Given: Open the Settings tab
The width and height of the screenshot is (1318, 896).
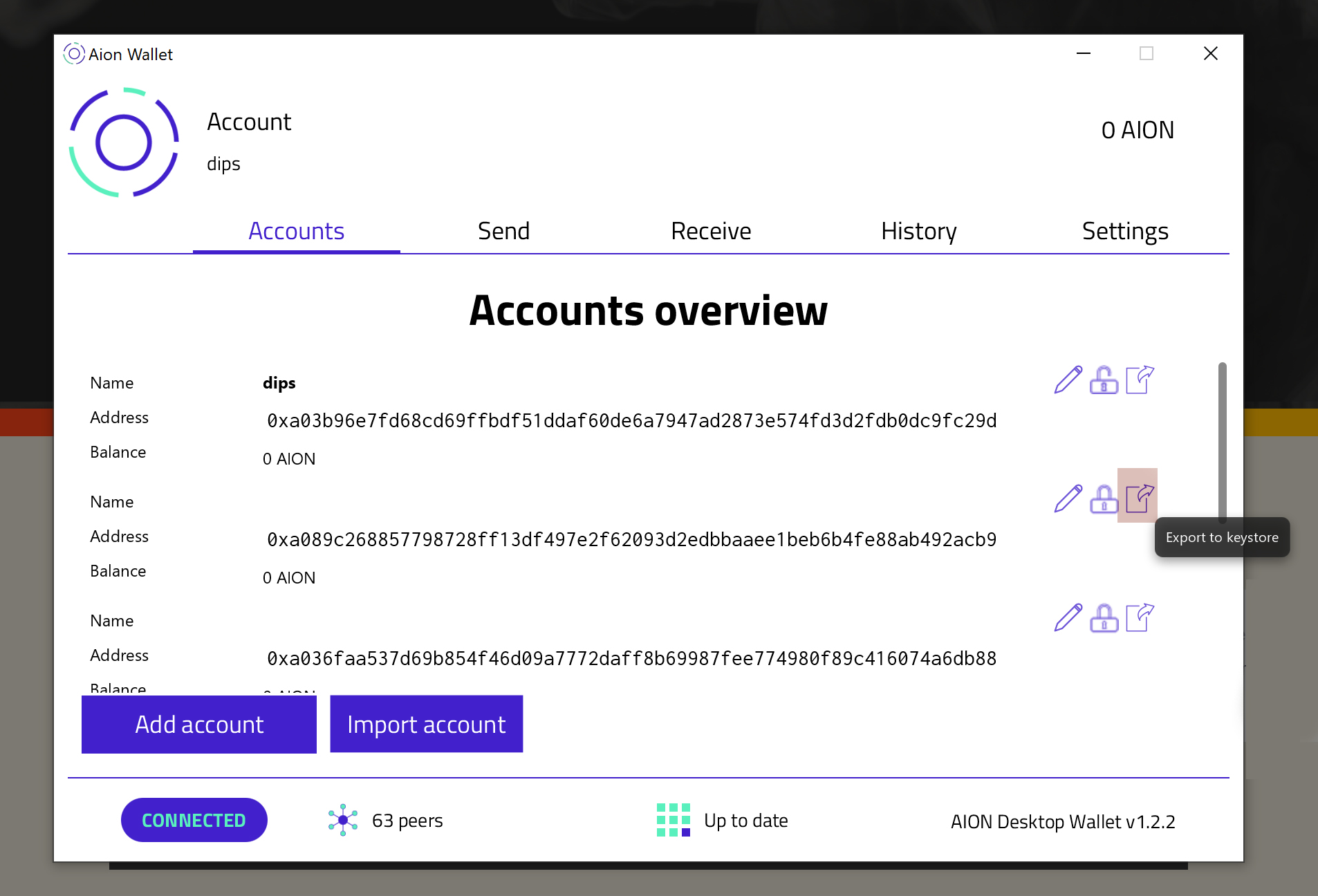Looking at the screenshot, I should click(1125, 231).
